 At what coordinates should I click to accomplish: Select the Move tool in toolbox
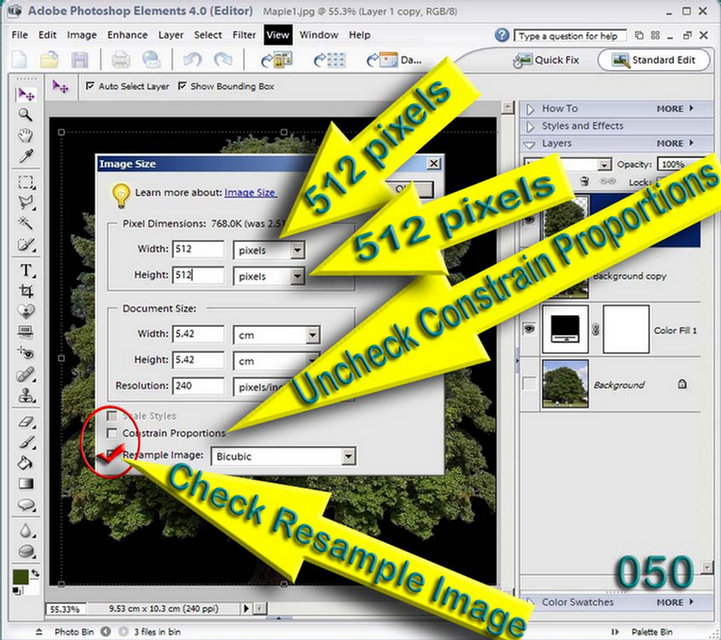pyautogui.click(x=26, y=94)
